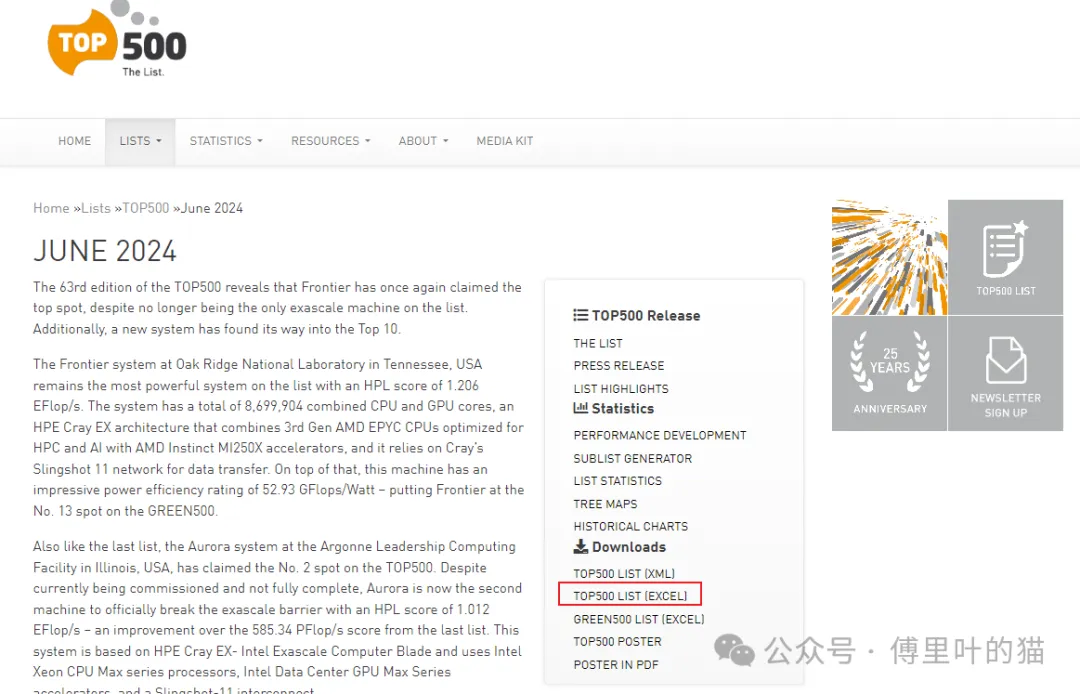Click the Home breadcrumb link
This screenshot has height=694, width=1080.
[x=51, y=208]
